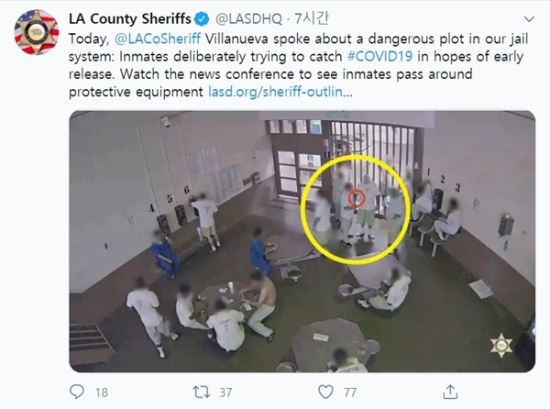Click the sheriff star watermark in video
This screenshot has height=409, width=550.
pyautogui.click(x=501, y=346)
